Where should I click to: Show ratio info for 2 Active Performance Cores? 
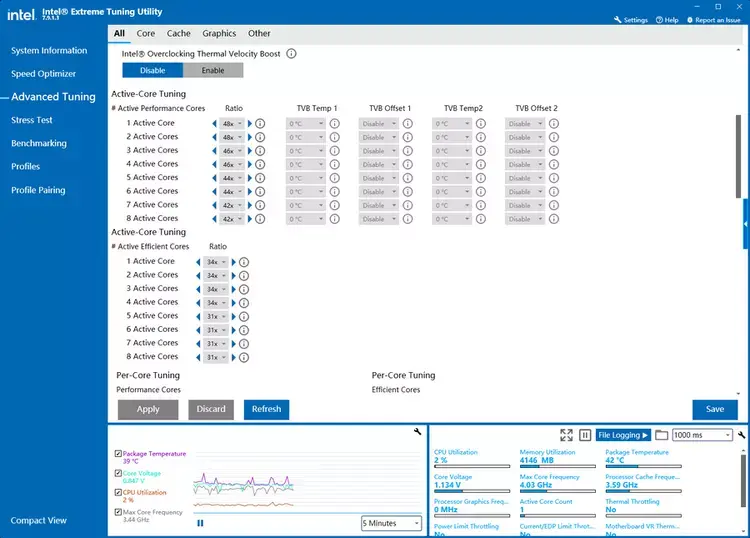(x=260, y=137)
